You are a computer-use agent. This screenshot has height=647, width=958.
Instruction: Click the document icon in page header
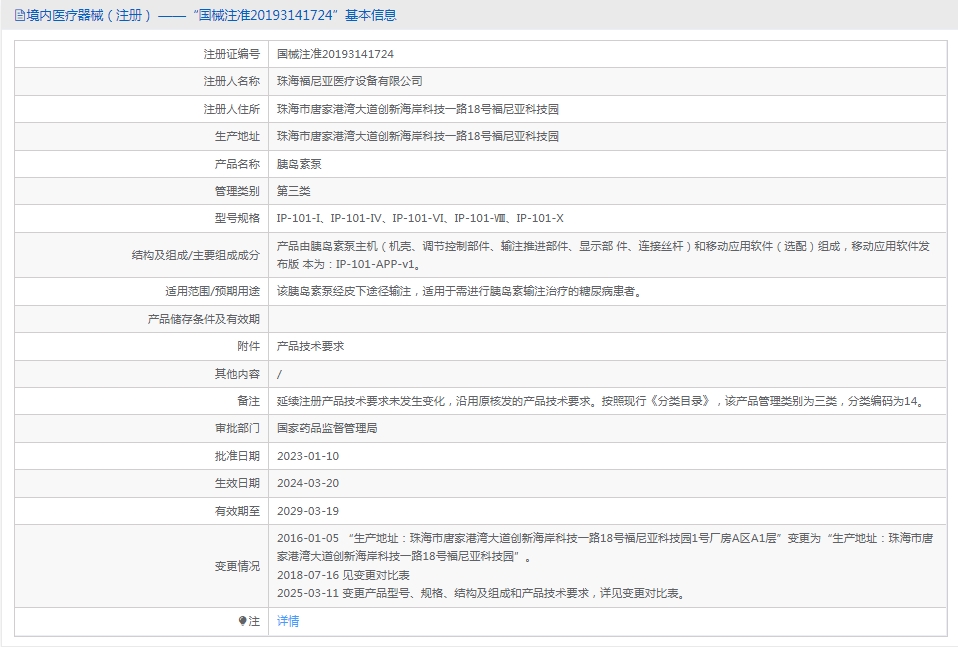point(20,15)
